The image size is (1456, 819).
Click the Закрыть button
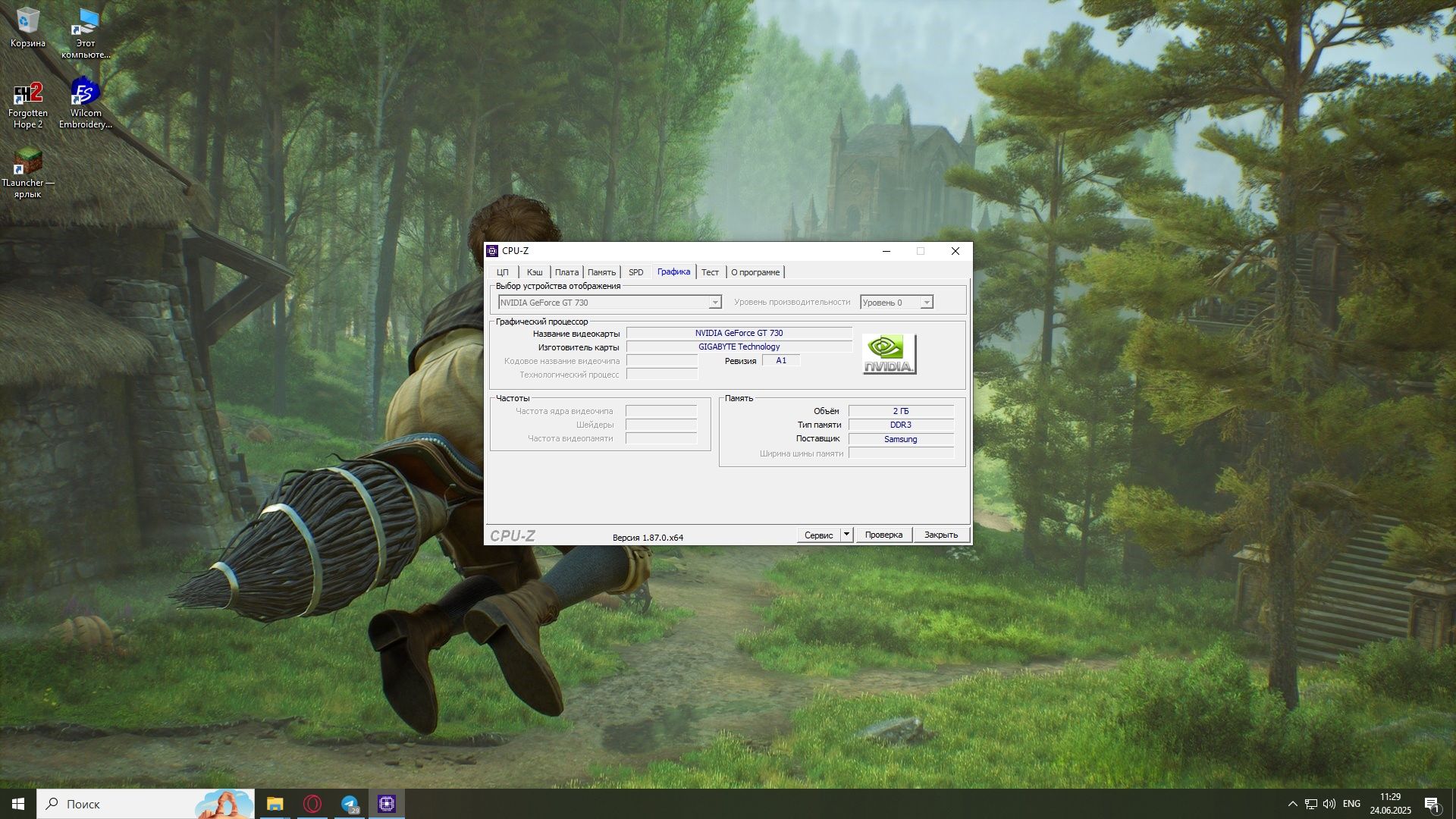(x=941, y=535)
